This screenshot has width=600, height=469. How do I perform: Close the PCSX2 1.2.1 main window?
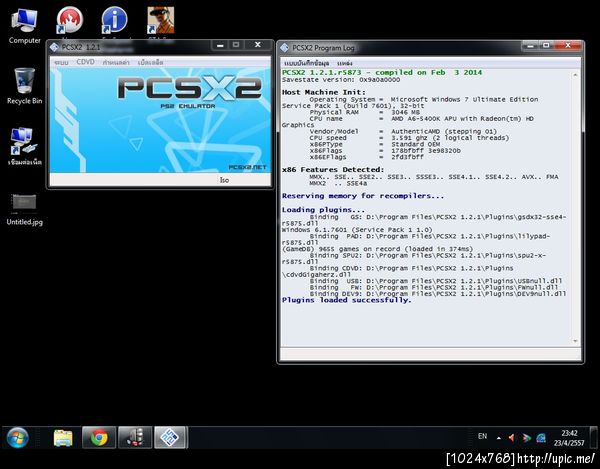pyautogui.click(x=258, y=45)
